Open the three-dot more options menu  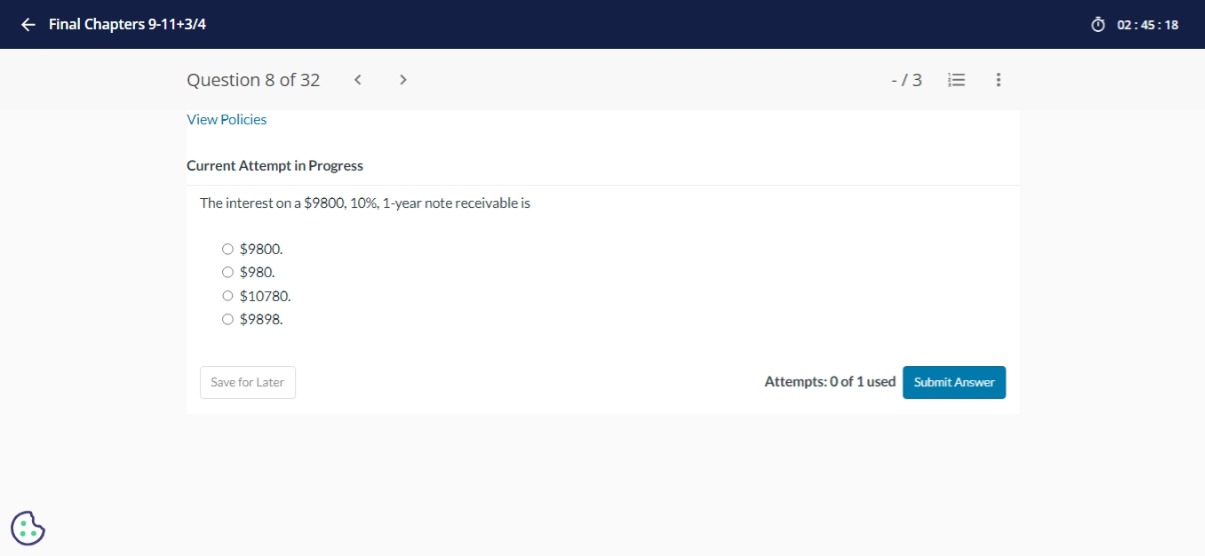pos(998,80)
